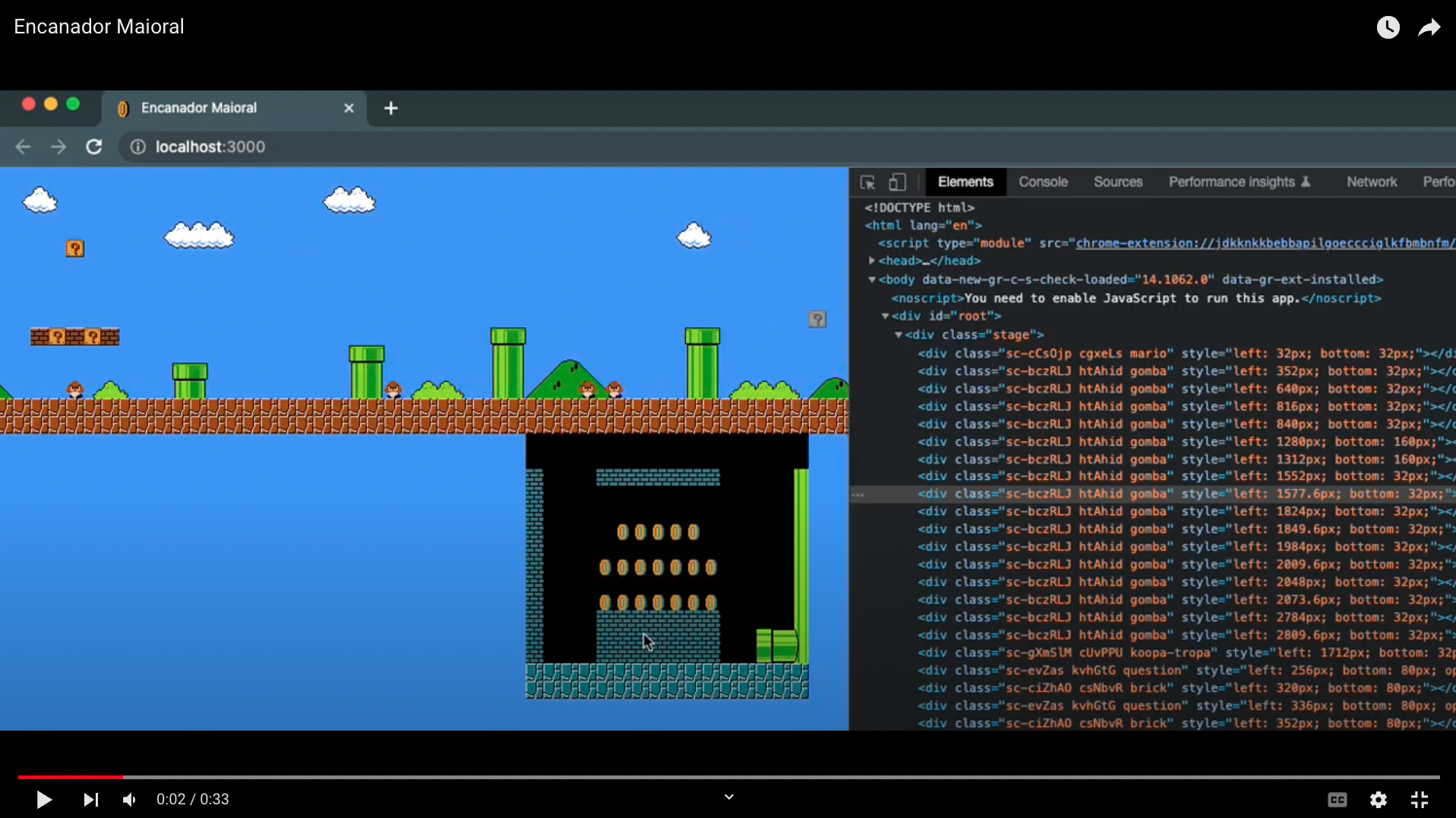The image size is (1456, 818).
Task: Click the browser back arrow
Action: click(23, 147)
